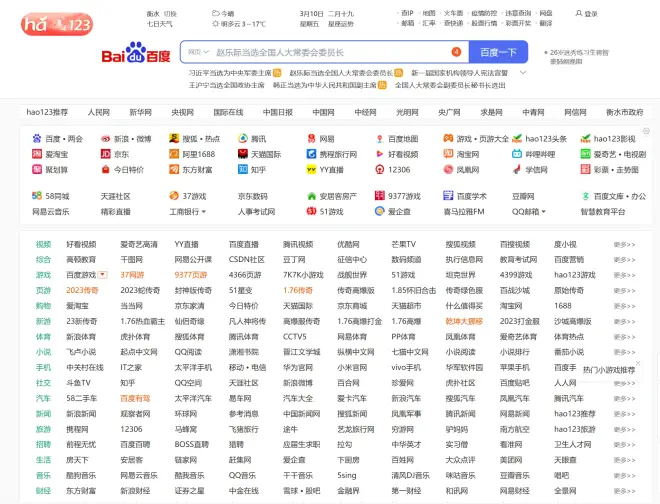Open the 热门小游戏推荐 popup label
The height and width of the screenshot is (504, 660).
[609, 370]
